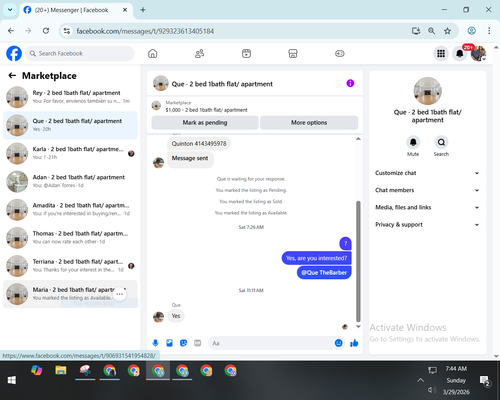Choose a GIF in the composer
This screenshot has width=500, height=400.
pyautogui.click(x=198, y=343)
